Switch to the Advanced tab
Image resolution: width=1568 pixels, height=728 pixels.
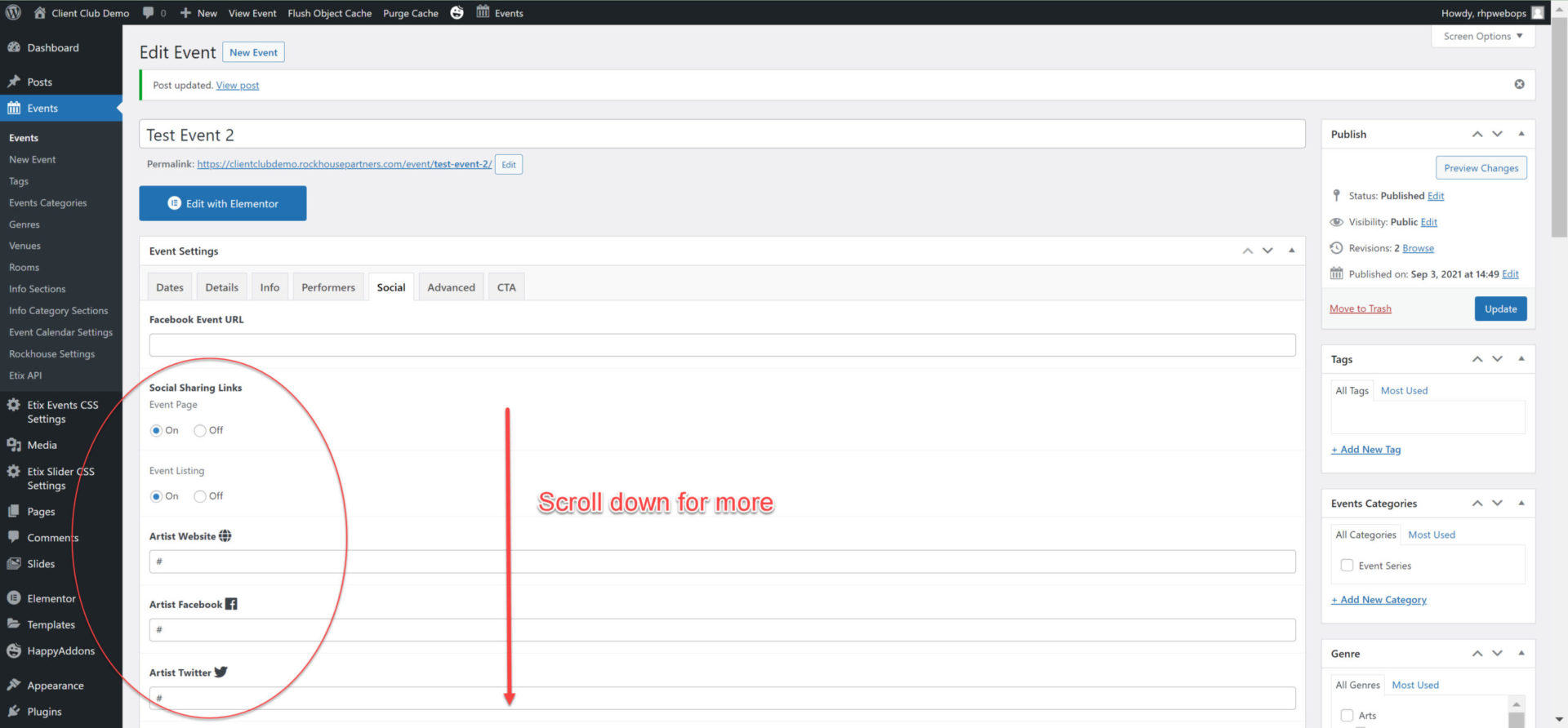[x=451, y=287]
